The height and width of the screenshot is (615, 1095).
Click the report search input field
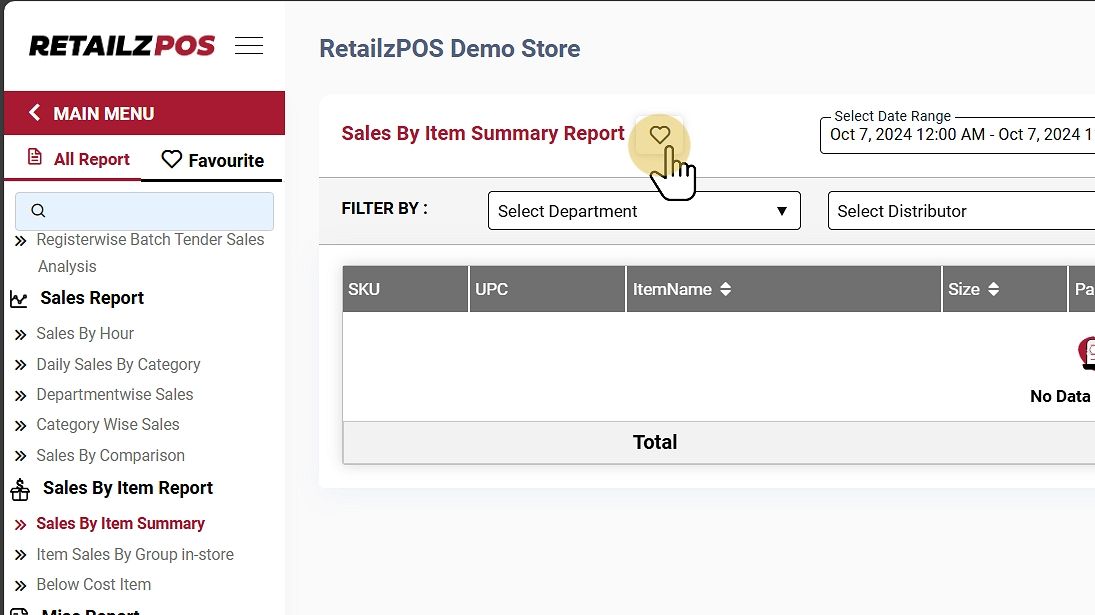pos(144,211)
